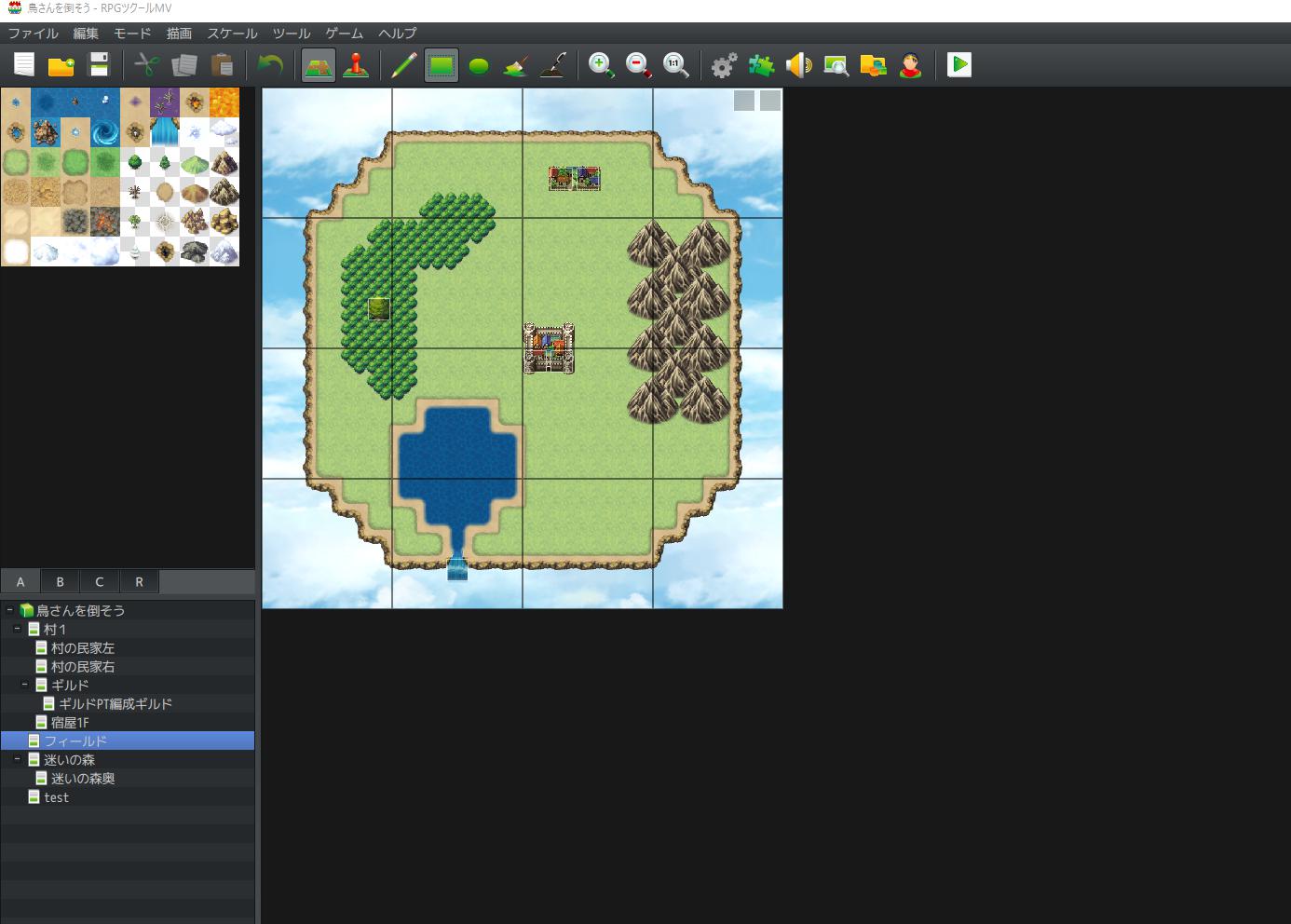The width and height of the screenshot is (1291, 924).
Task: Select the Shadow Pen tool
Action: (x=553, y=65)
